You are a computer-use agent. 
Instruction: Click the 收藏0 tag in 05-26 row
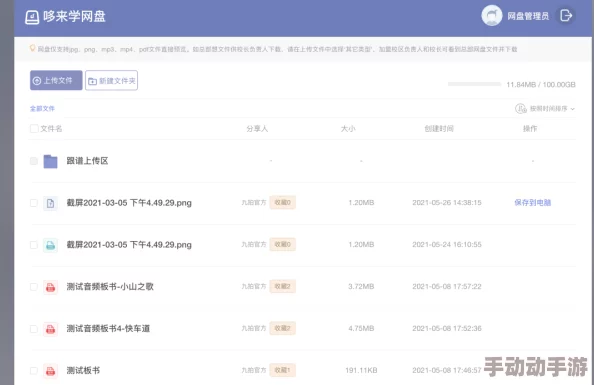(x=283, y=202)
